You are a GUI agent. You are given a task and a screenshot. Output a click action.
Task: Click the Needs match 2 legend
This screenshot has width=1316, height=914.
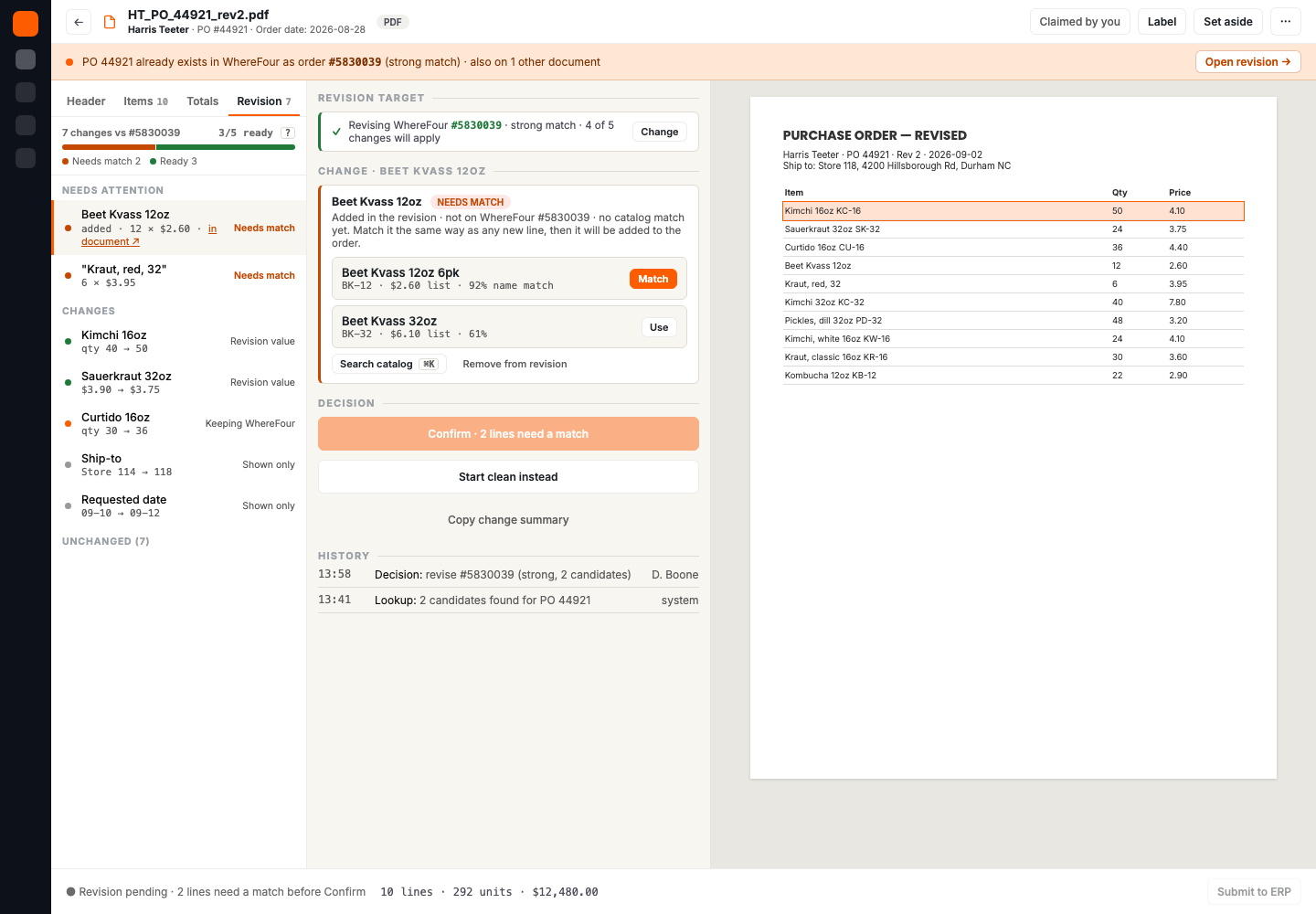pos(101,162)
